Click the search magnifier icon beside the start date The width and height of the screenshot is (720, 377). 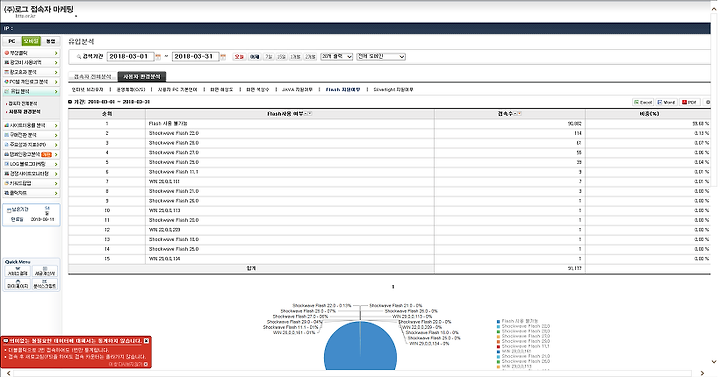point(79,57)
